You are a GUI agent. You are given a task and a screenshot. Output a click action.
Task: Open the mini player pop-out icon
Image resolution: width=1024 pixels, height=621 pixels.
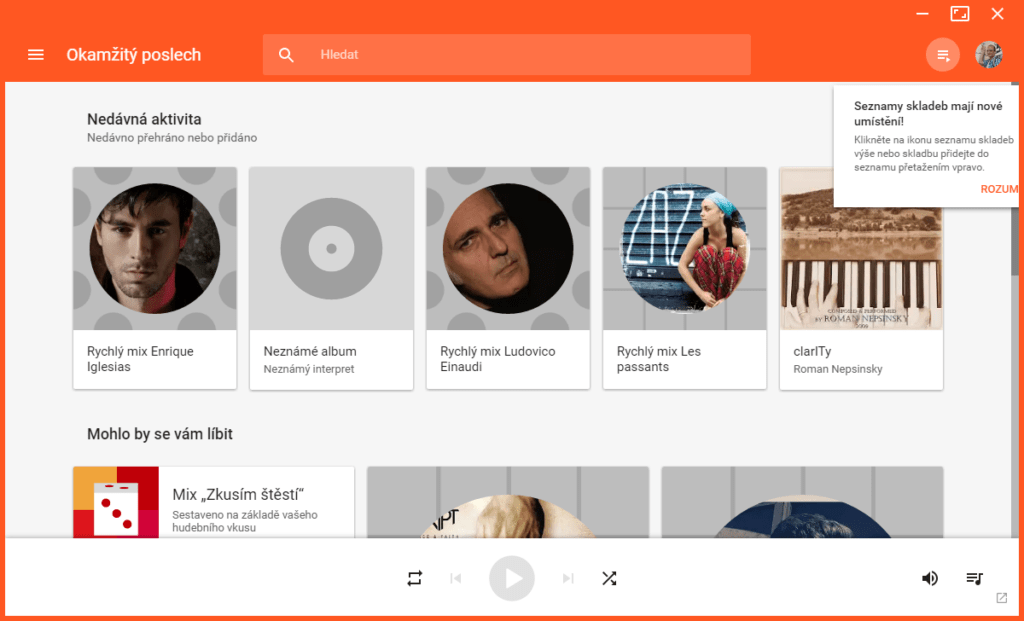(1001, 598)
